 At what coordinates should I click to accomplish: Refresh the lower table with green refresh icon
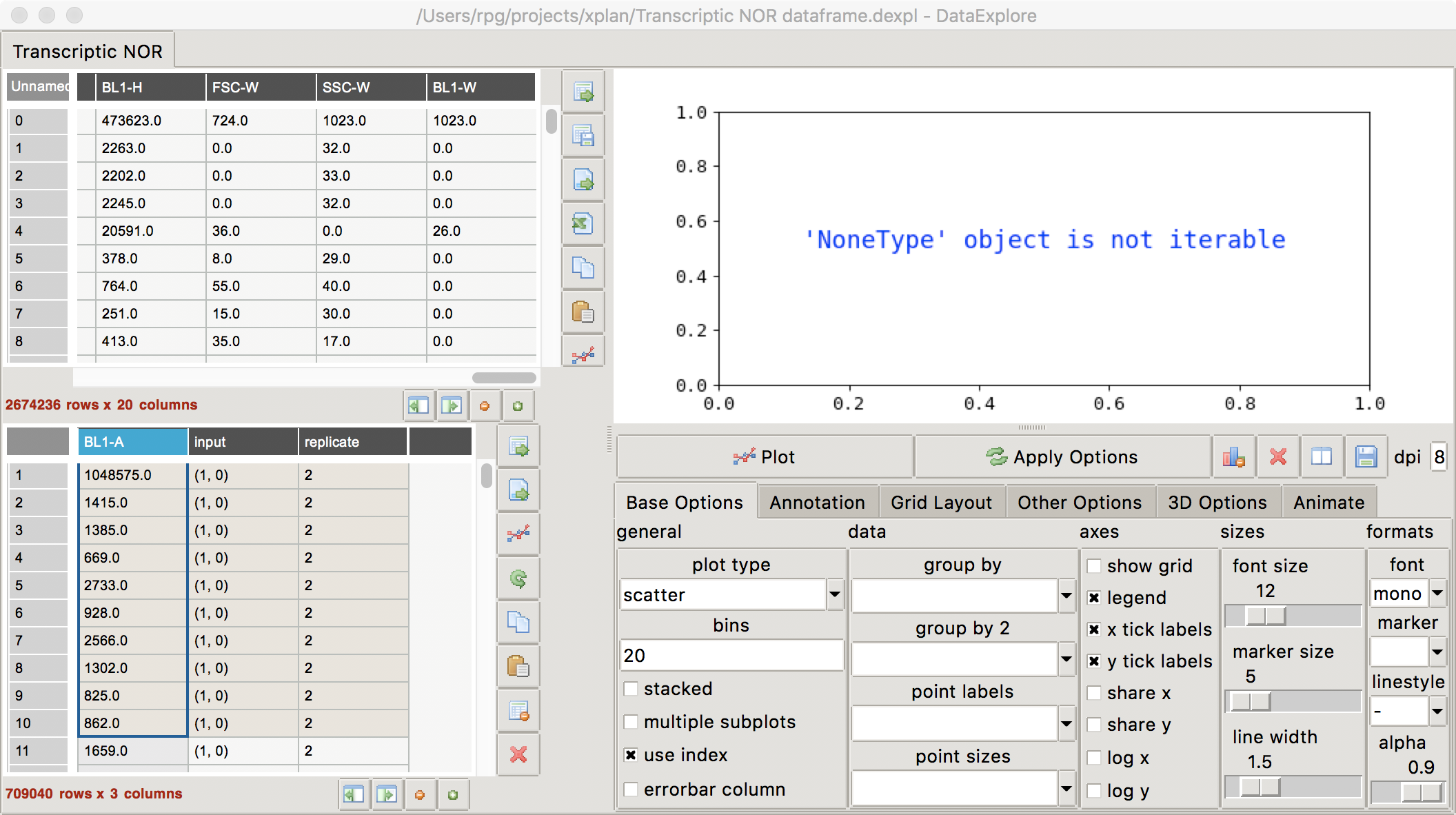click(x=518, y=578)
